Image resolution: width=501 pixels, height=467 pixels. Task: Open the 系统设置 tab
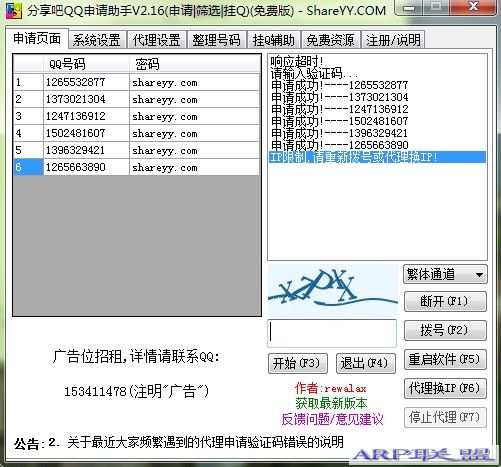pos(97,40)
